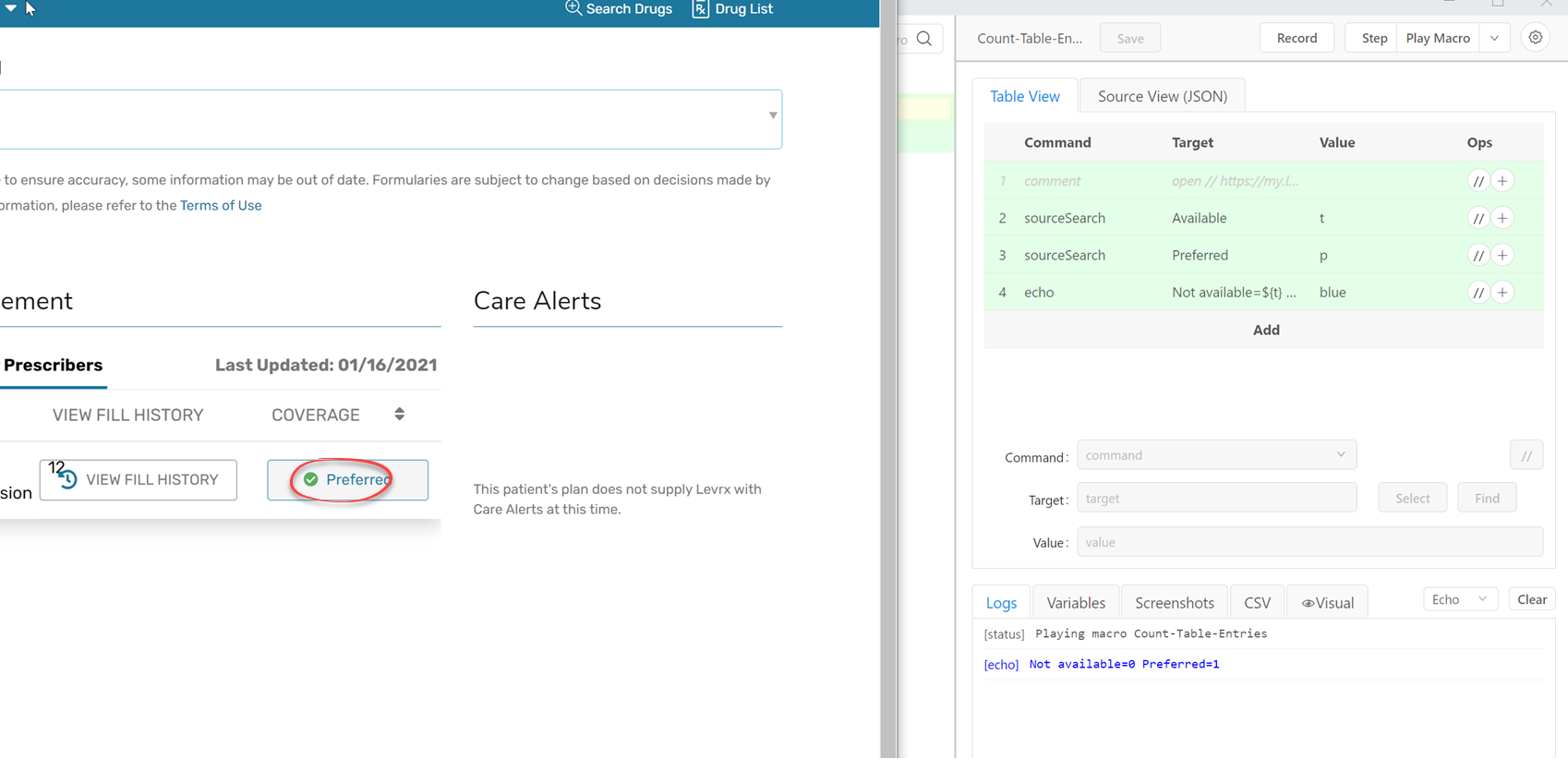The height and width of the screenshot is (759, 1568).
Task: Click into the Target input field
Action: (1216, 499)
